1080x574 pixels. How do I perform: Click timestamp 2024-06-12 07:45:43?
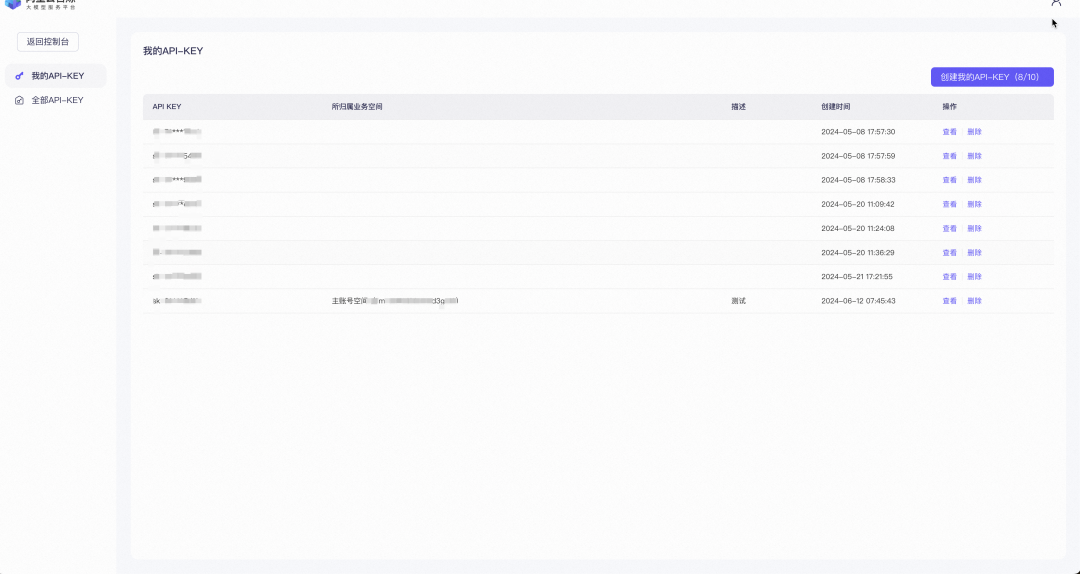(x=858, y=300)
